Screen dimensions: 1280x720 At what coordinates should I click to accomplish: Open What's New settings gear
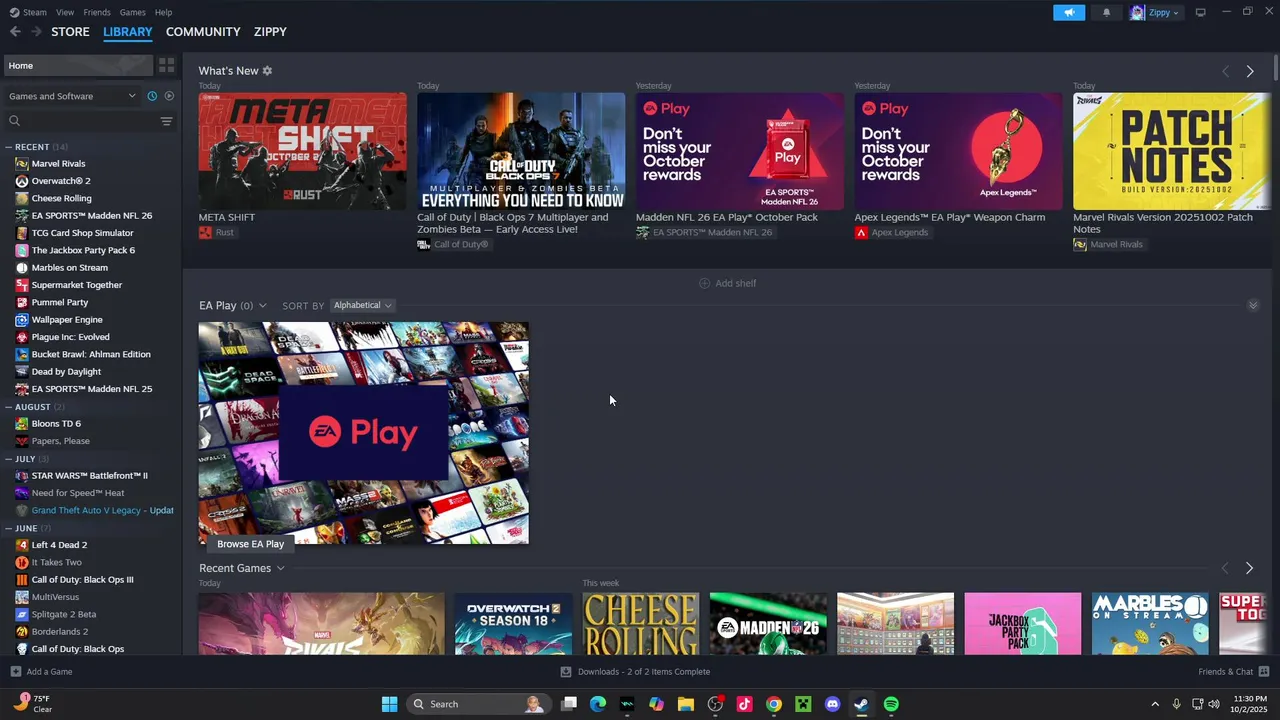pos(267,71)
